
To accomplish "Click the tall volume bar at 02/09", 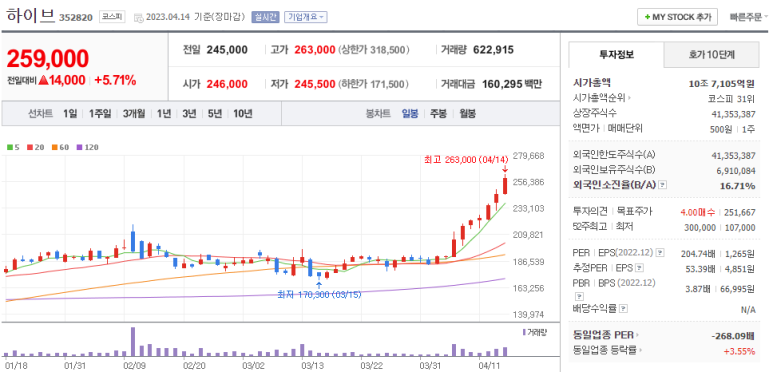I will click(133, 341).
